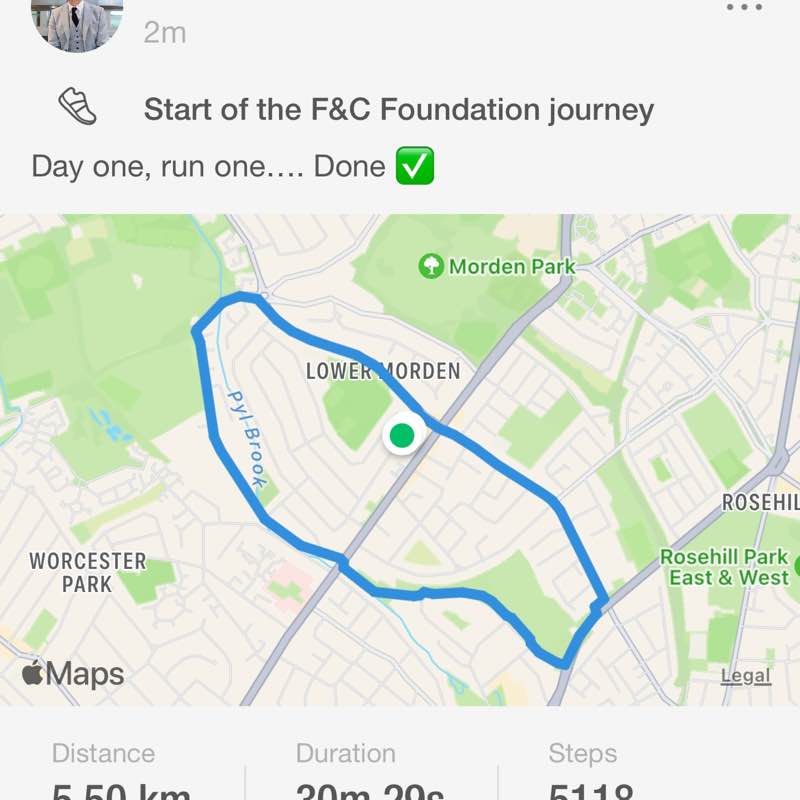Open the Legal link on map

pyautogui.click(x=746, y=676)
